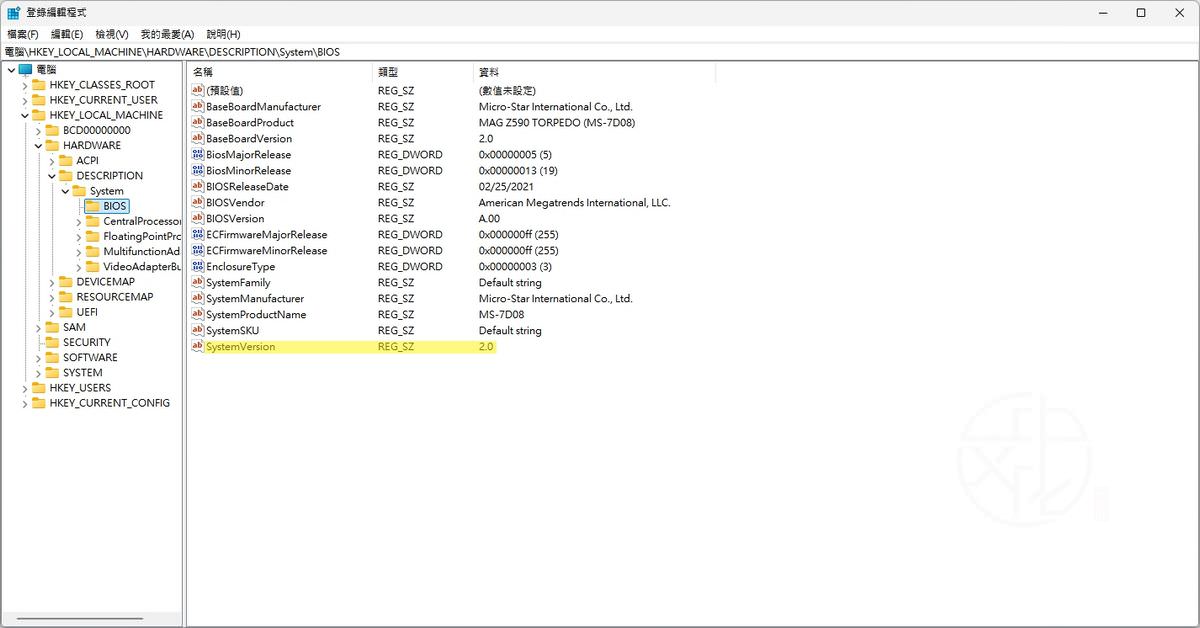Click the registry path address bar
The image size is (1200, 628).
click(x=600, y=51)
